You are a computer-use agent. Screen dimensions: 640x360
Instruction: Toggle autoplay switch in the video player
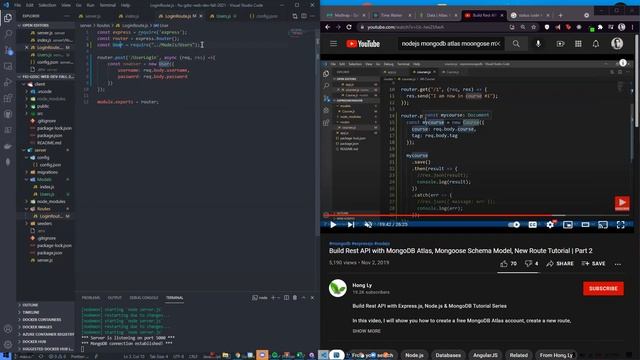click(514, 224)
